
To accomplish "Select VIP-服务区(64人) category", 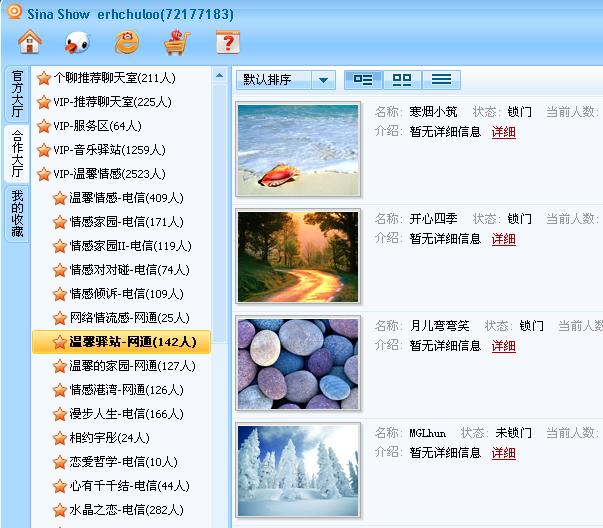I will tap(97, 126).
